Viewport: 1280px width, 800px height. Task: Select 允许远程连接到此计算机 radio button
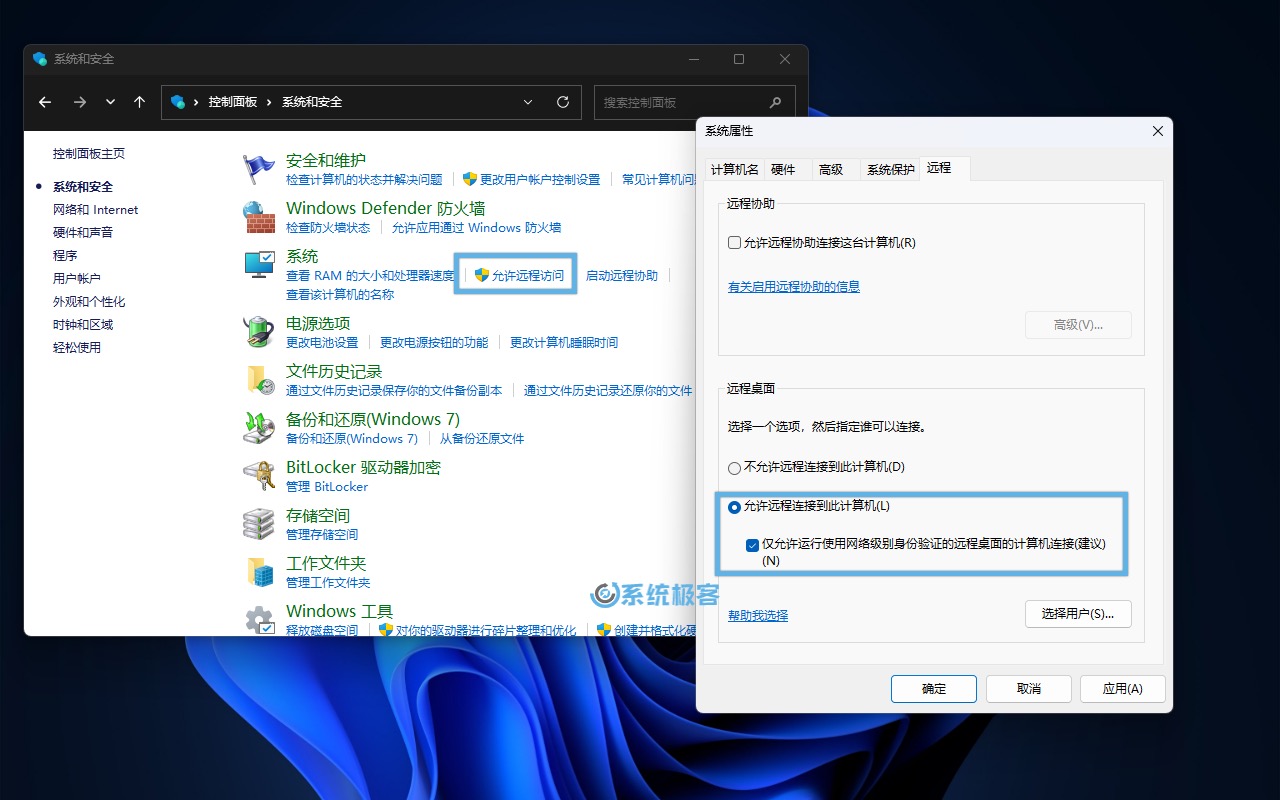tap(735, 507)
